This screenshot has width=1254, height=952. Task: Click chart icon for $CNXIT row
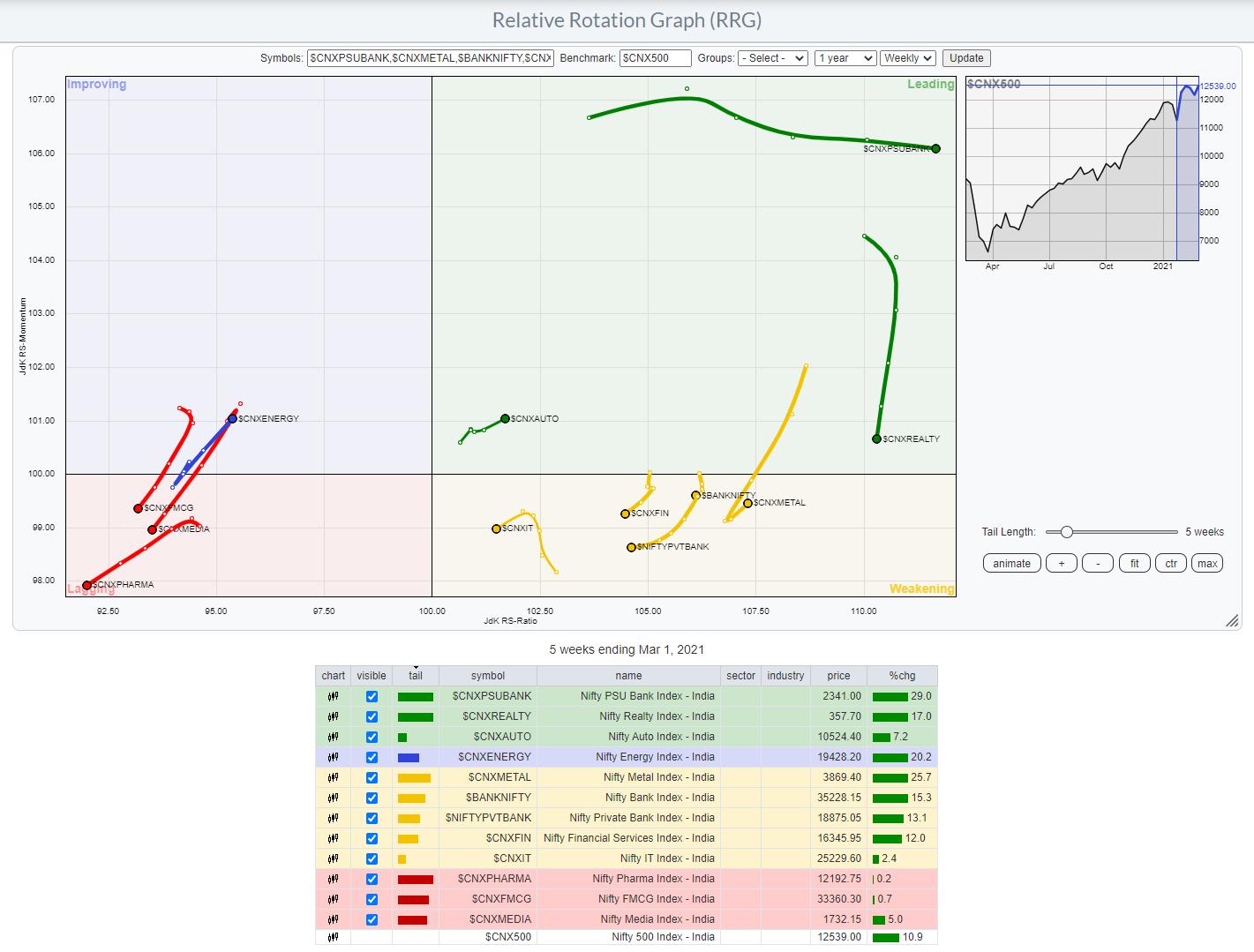333,858
